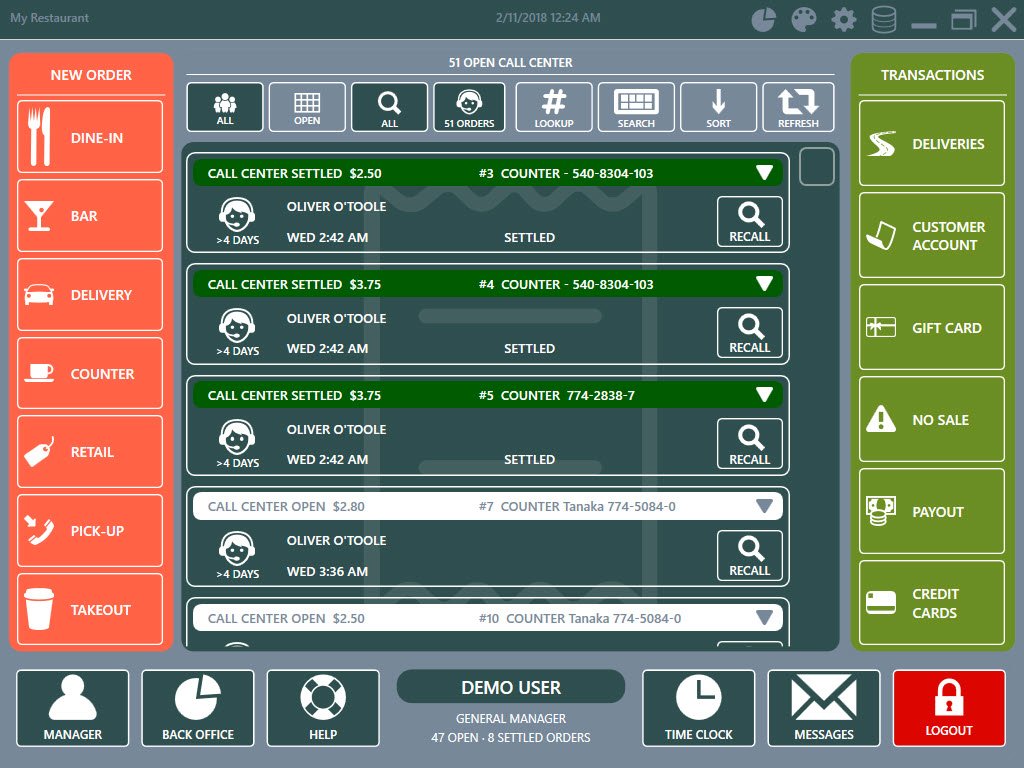Refresh the order list
This screenshot has width=1024, height=768.
(x=798, y=107)
